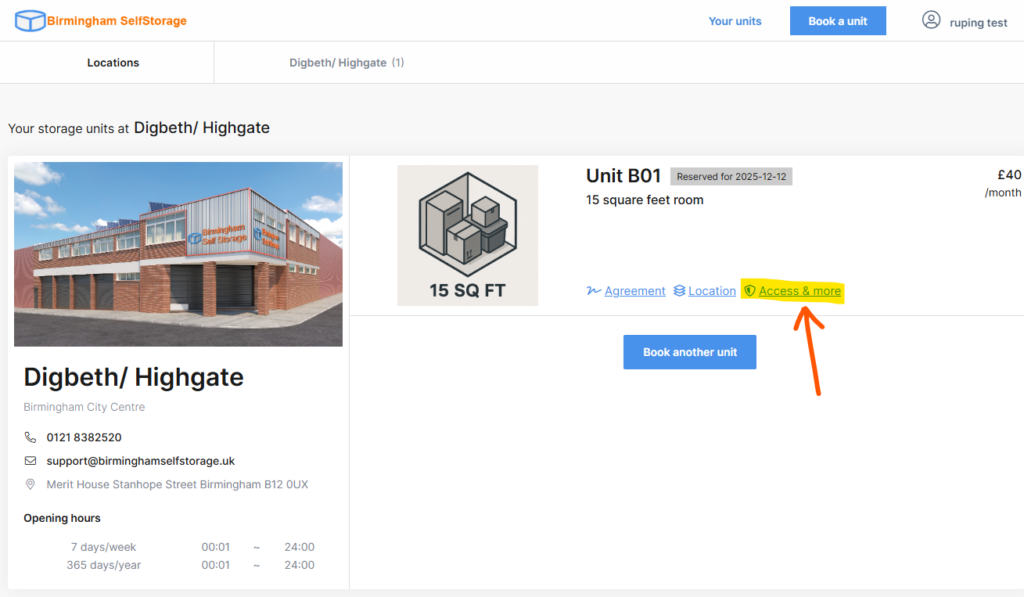Click the phone icon before 0121 8382520
The height and width of the screenshot is (597, 1024).
[31, 437]
